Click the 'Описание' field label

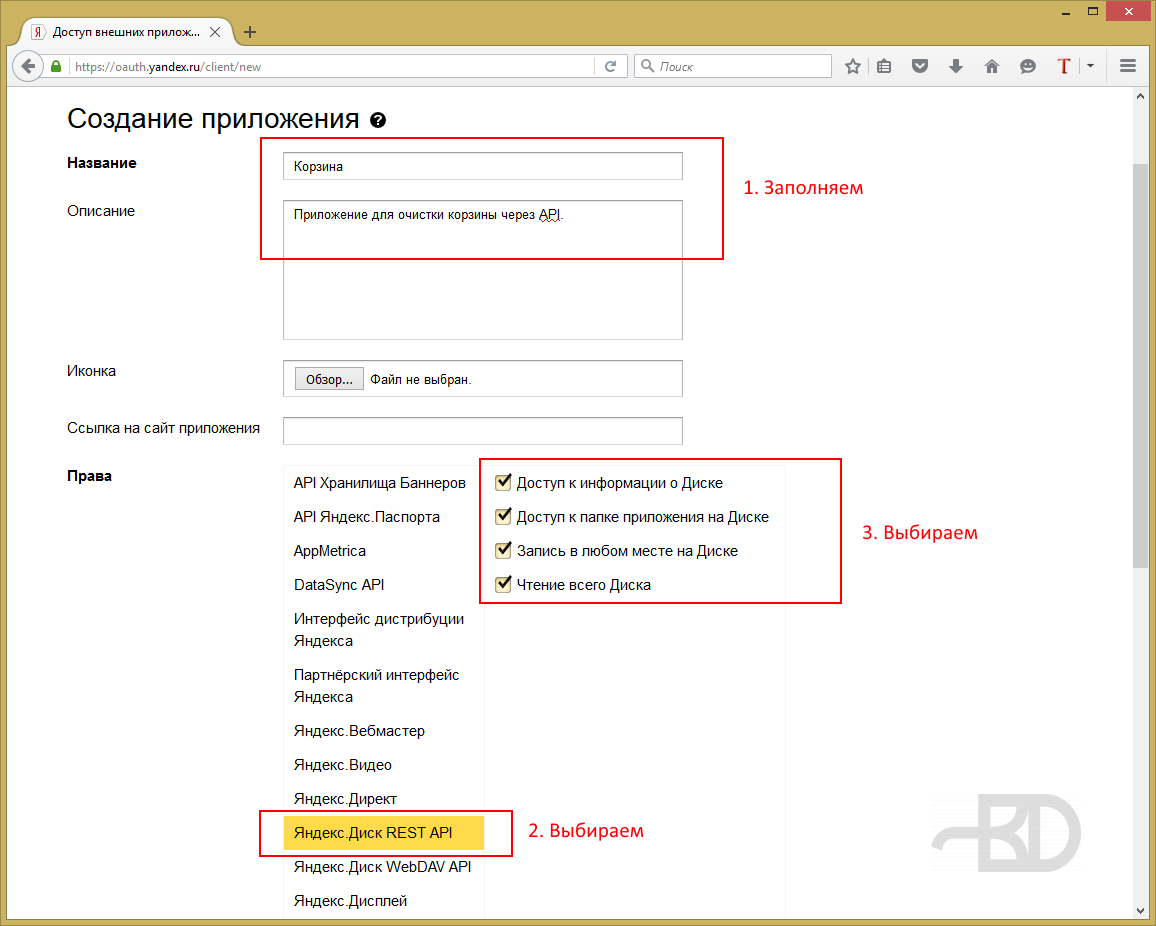point(101,211)
